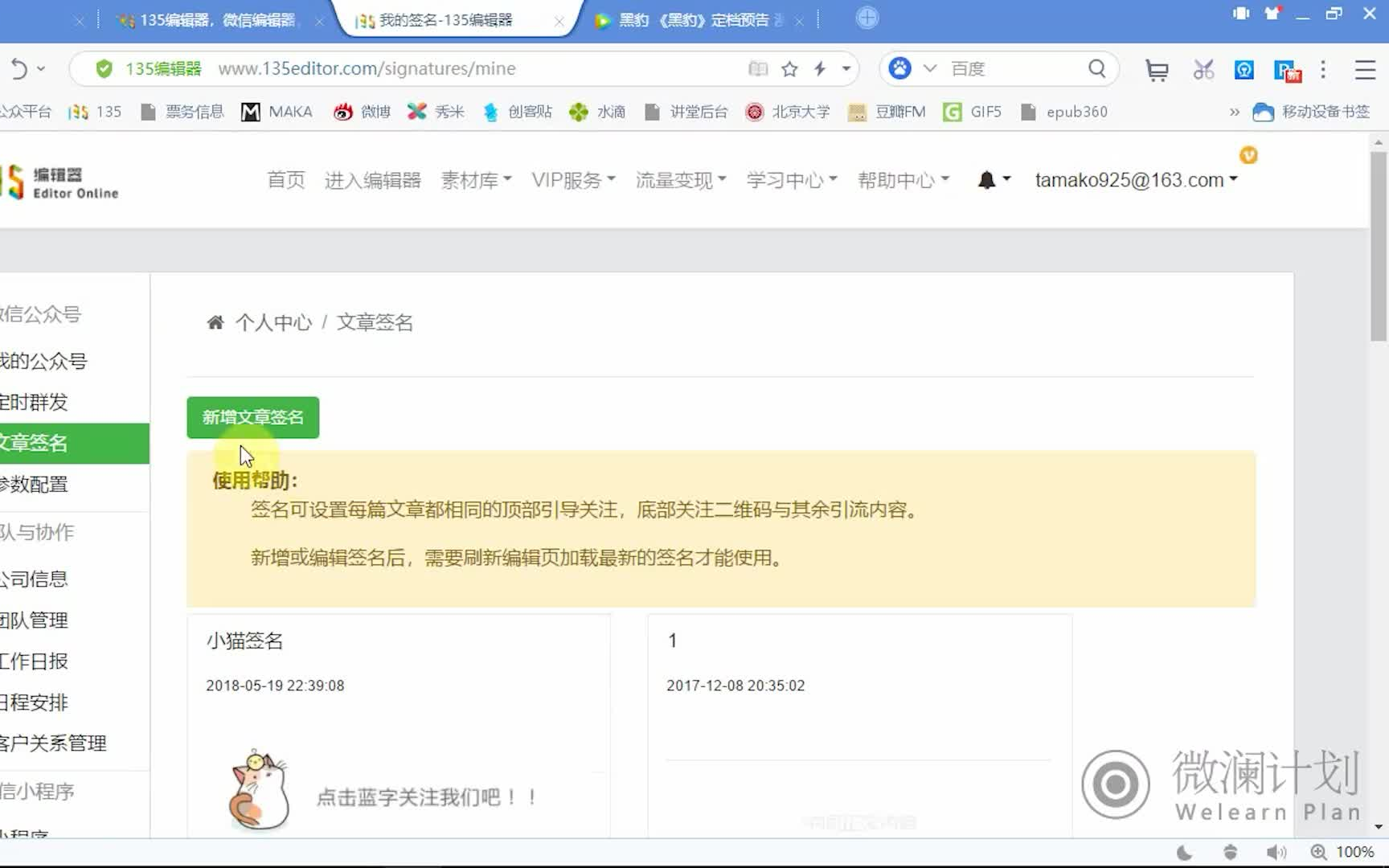
Task: Click the page vertical scrollbar thumb
Action: (x=1379, y=245)
